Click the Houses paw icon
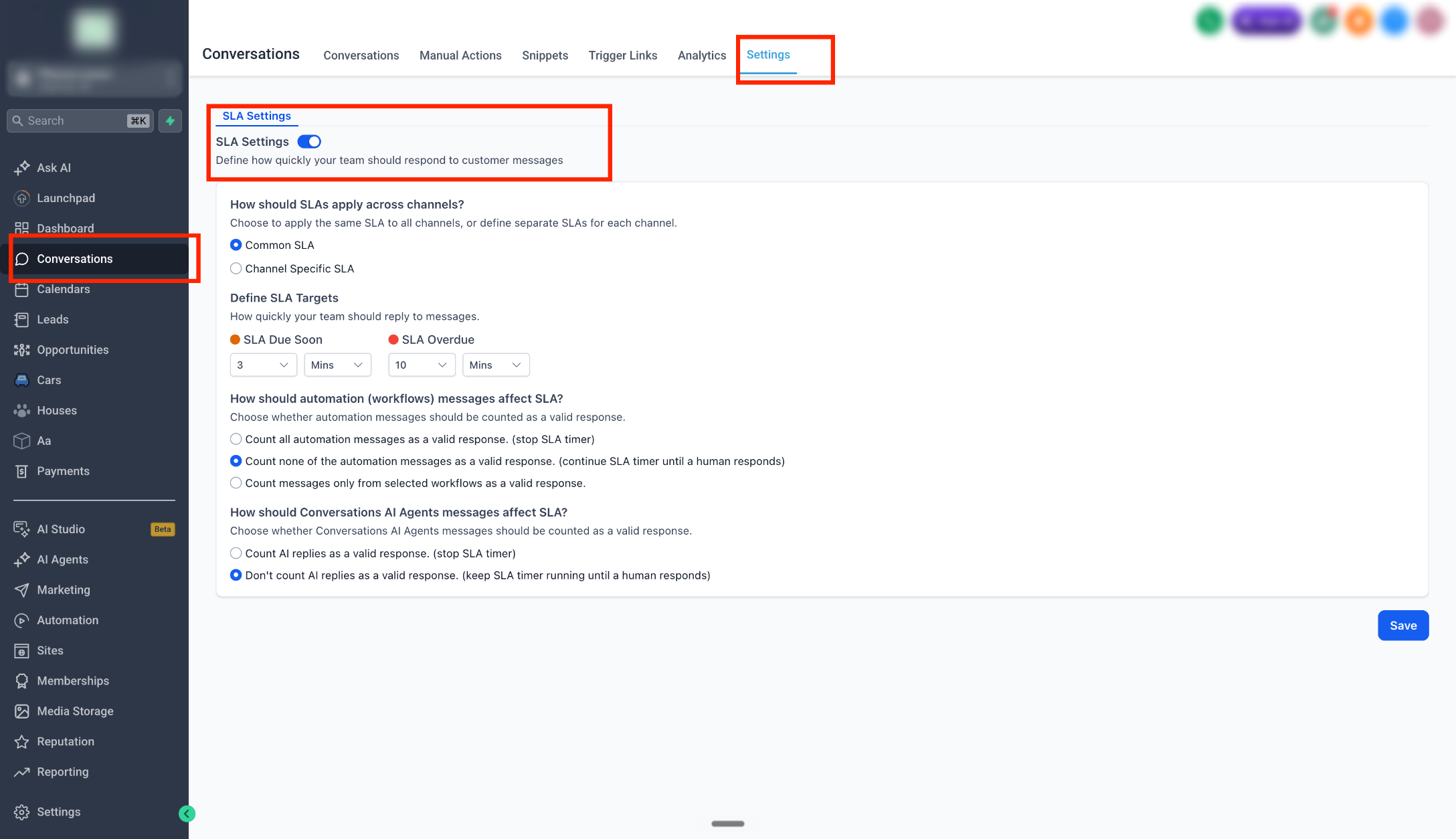The height and width of the screenshot is (839, 1456). pos(21,411)
